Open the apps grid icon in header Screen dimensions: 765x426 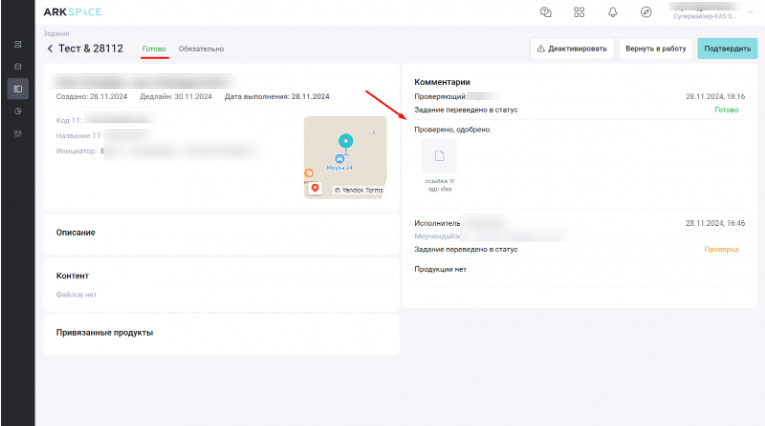point(579,12)
